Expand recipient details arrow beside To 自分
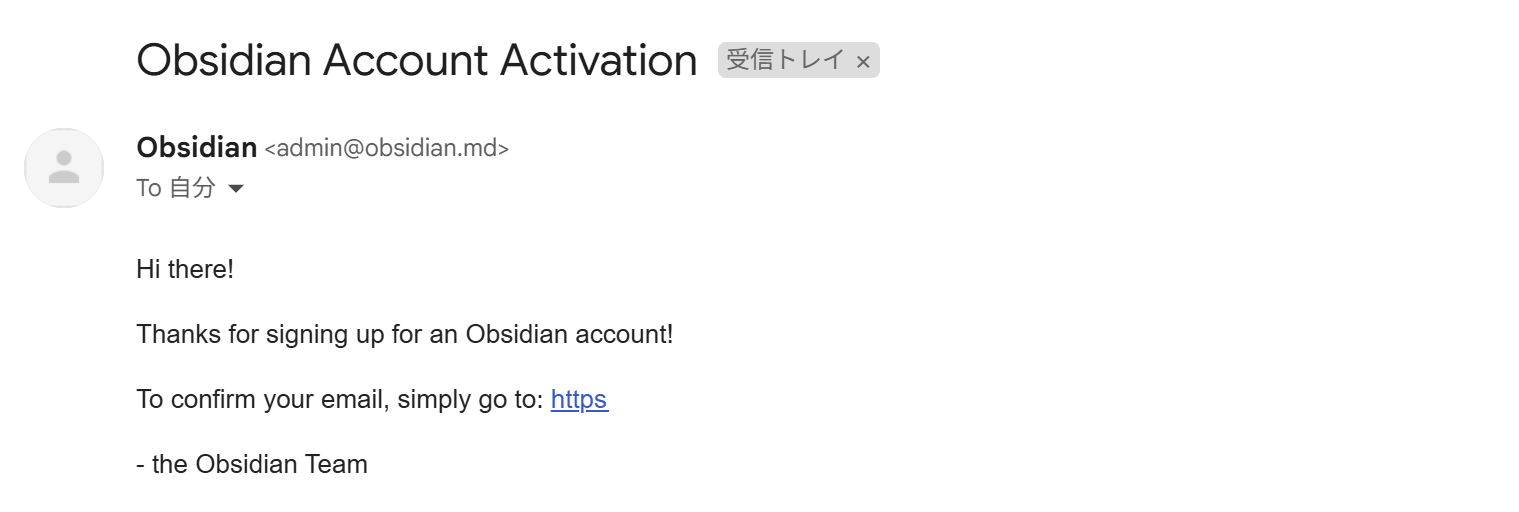 coord(236,188)
